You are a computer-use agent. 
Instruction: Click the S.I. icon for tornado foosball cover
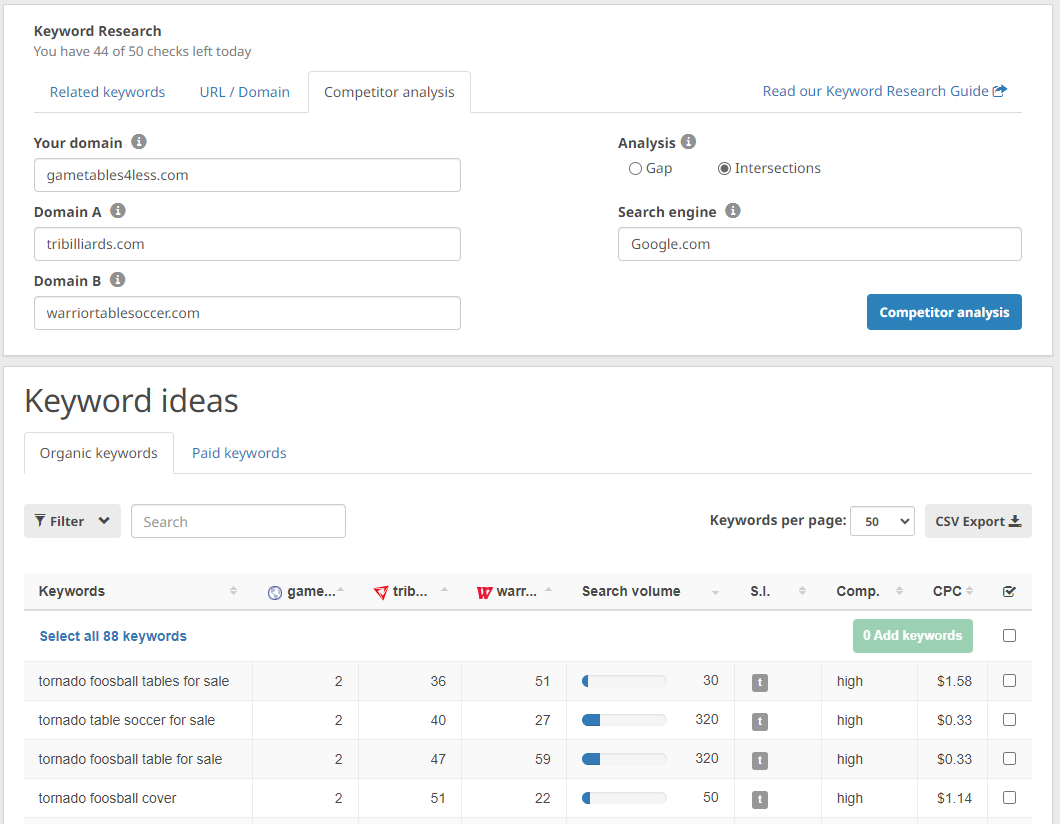[x=760, y=799]
